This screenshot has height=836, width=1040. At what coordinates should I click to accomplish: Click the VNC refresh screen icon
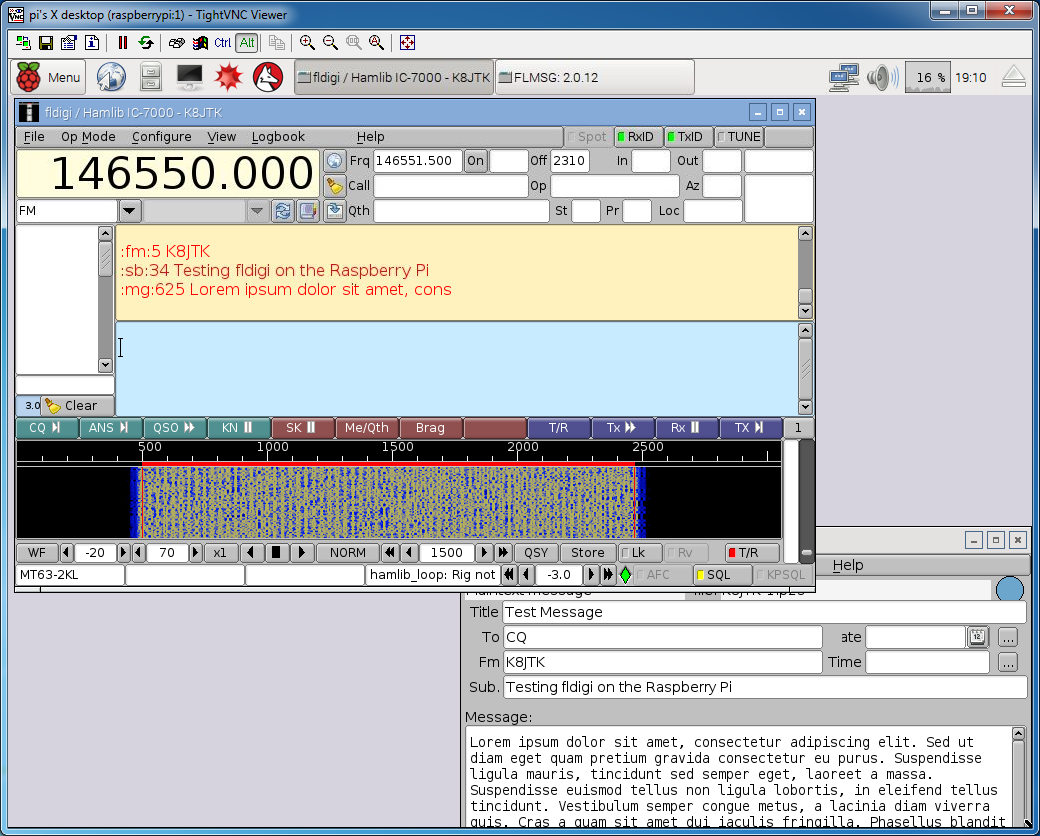[x=145, y=43]
